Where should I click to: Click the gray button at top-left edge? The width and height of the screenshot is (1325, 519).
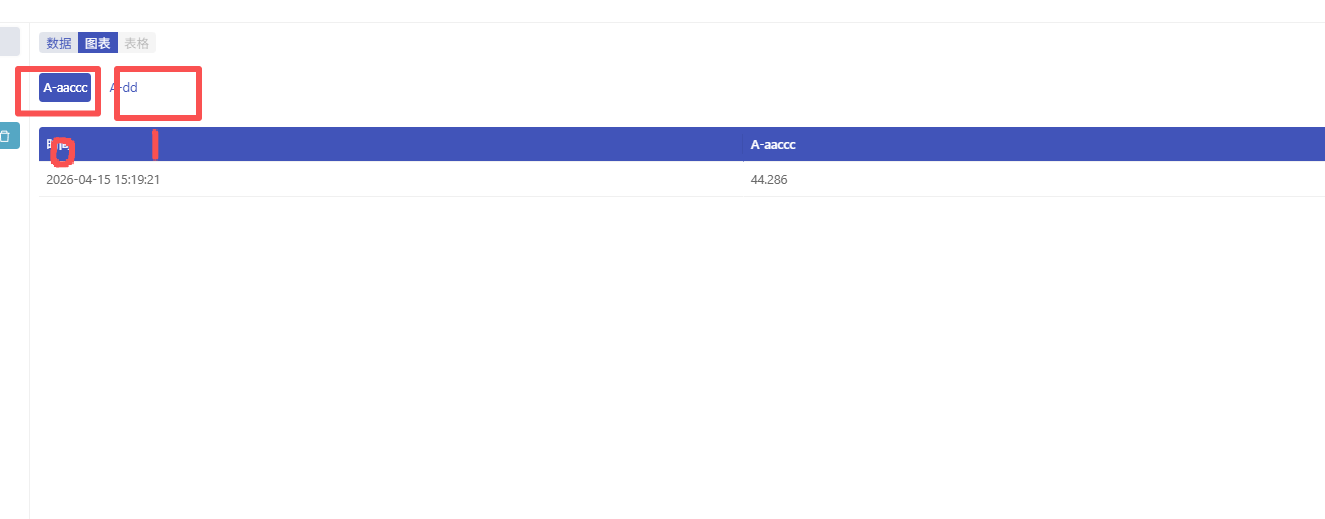(x=8, y=42)
